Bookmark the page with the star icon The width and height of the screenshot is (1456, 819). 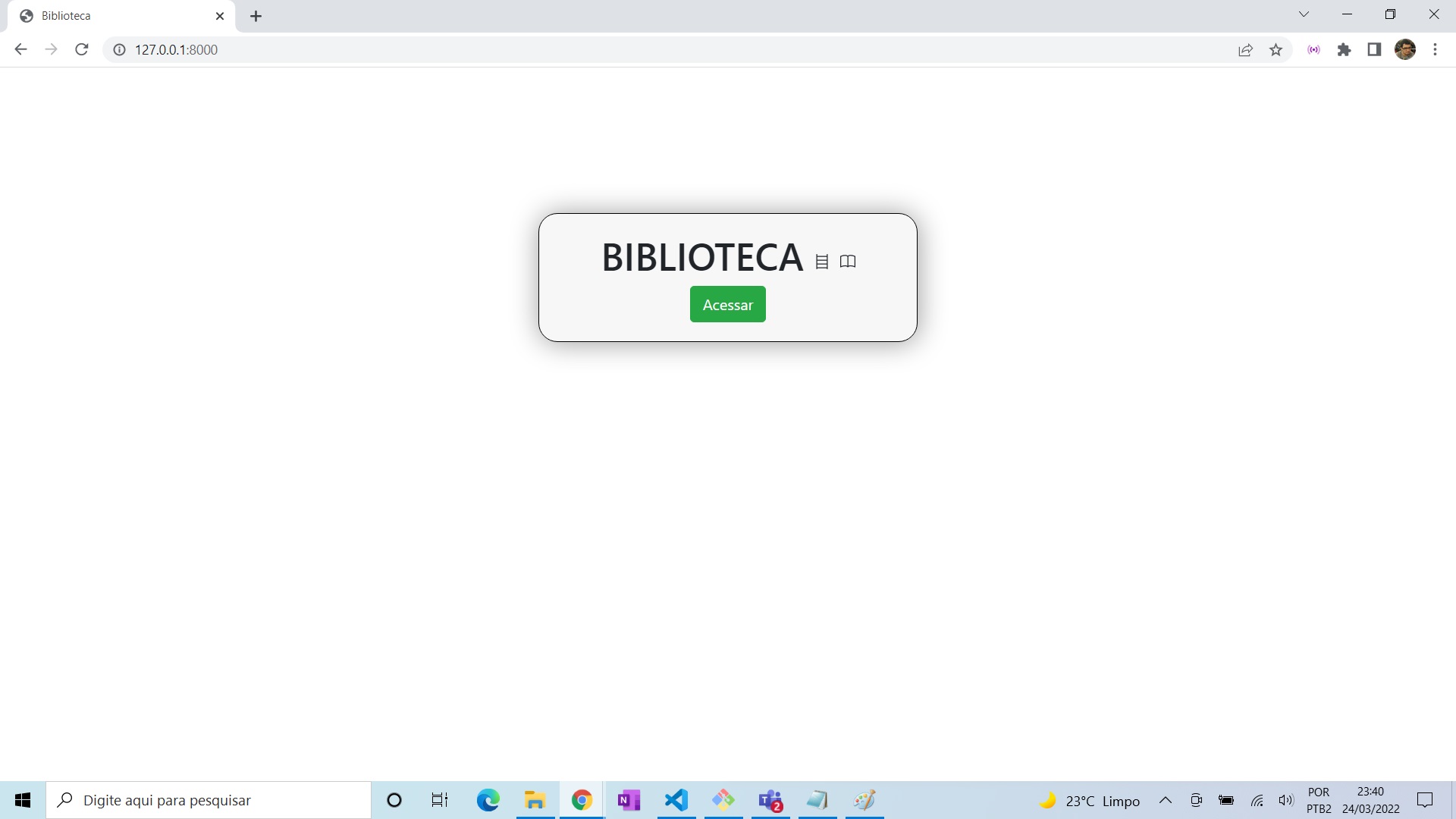click(1276, 49)
